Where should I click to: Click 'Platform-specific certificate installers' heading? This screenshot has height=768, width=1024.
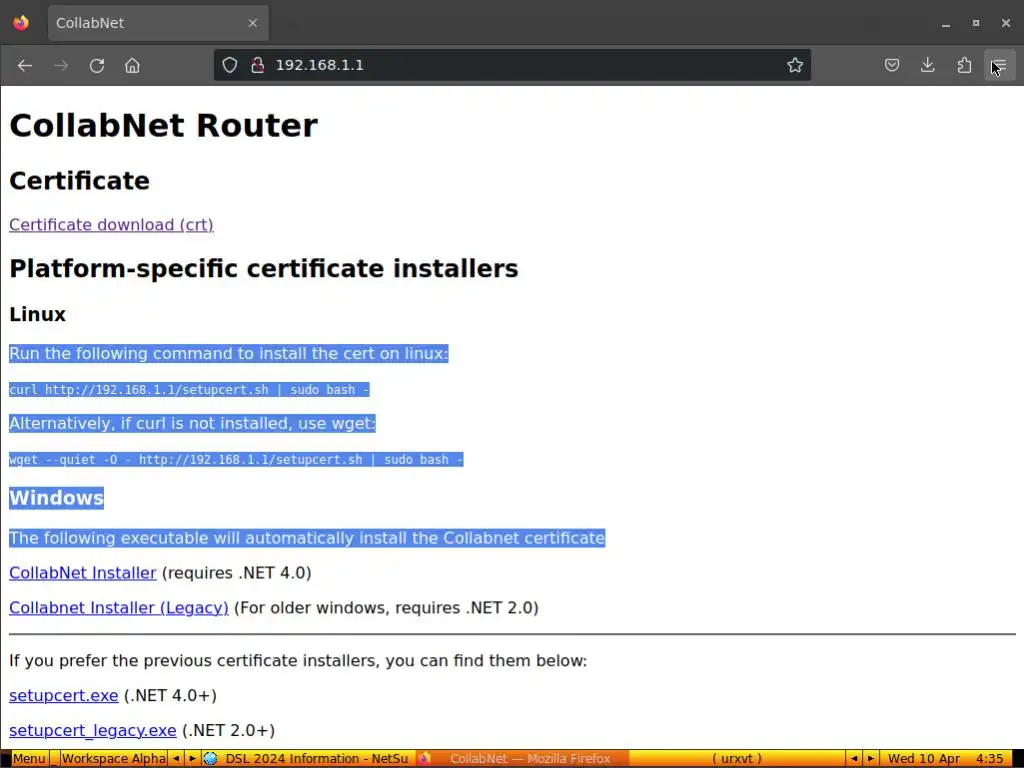(264, 268)
